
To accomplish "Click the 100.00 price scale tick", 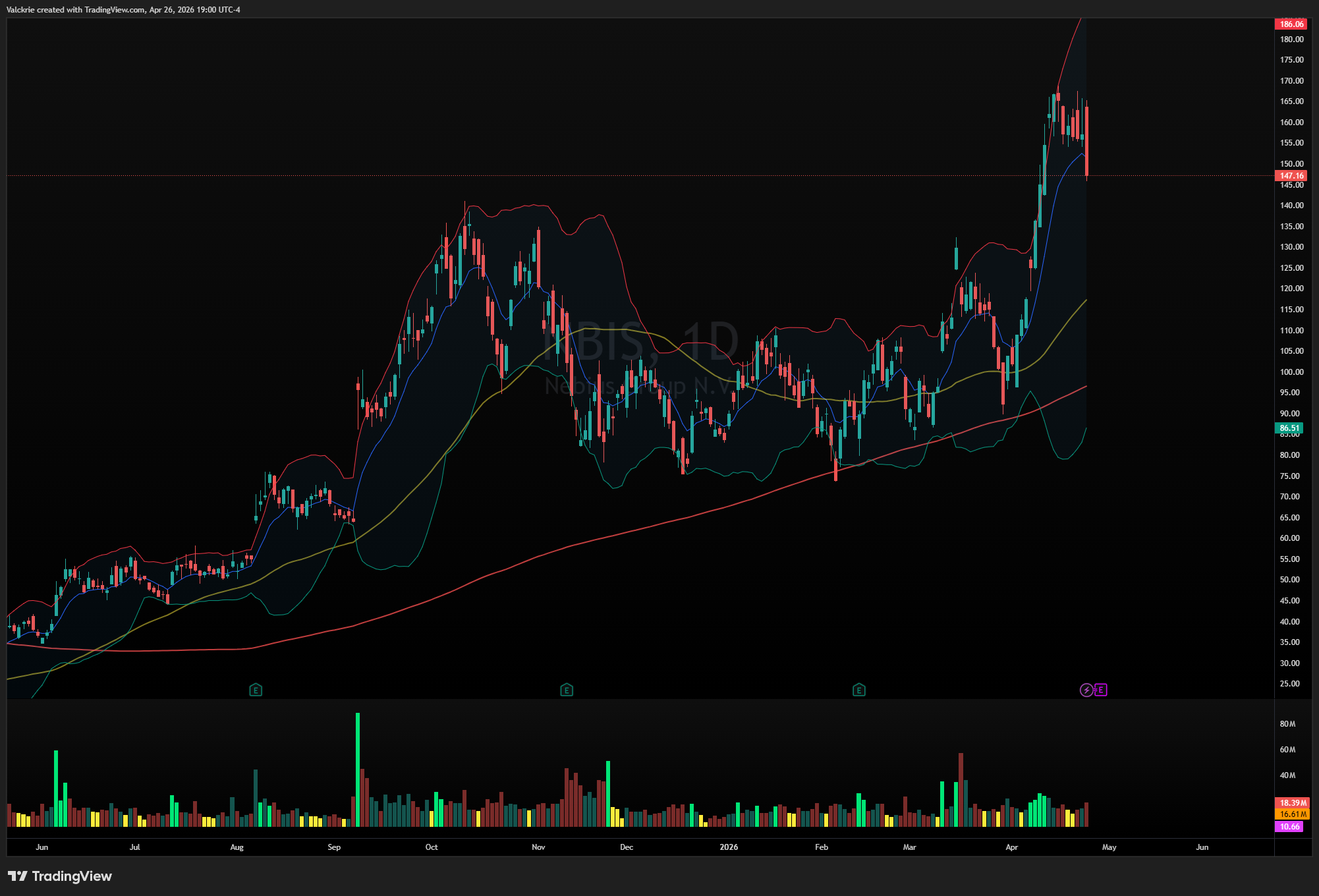I will click(x=1291, y=372).
